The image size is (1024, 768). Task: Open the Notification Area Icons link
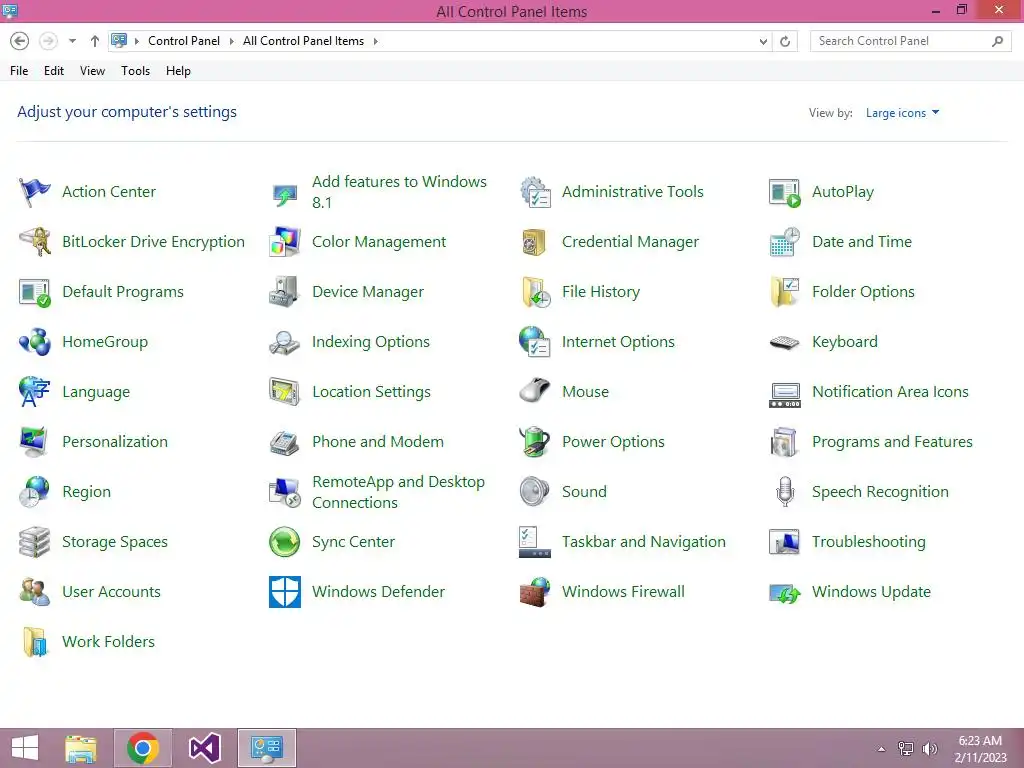point(890,392)
